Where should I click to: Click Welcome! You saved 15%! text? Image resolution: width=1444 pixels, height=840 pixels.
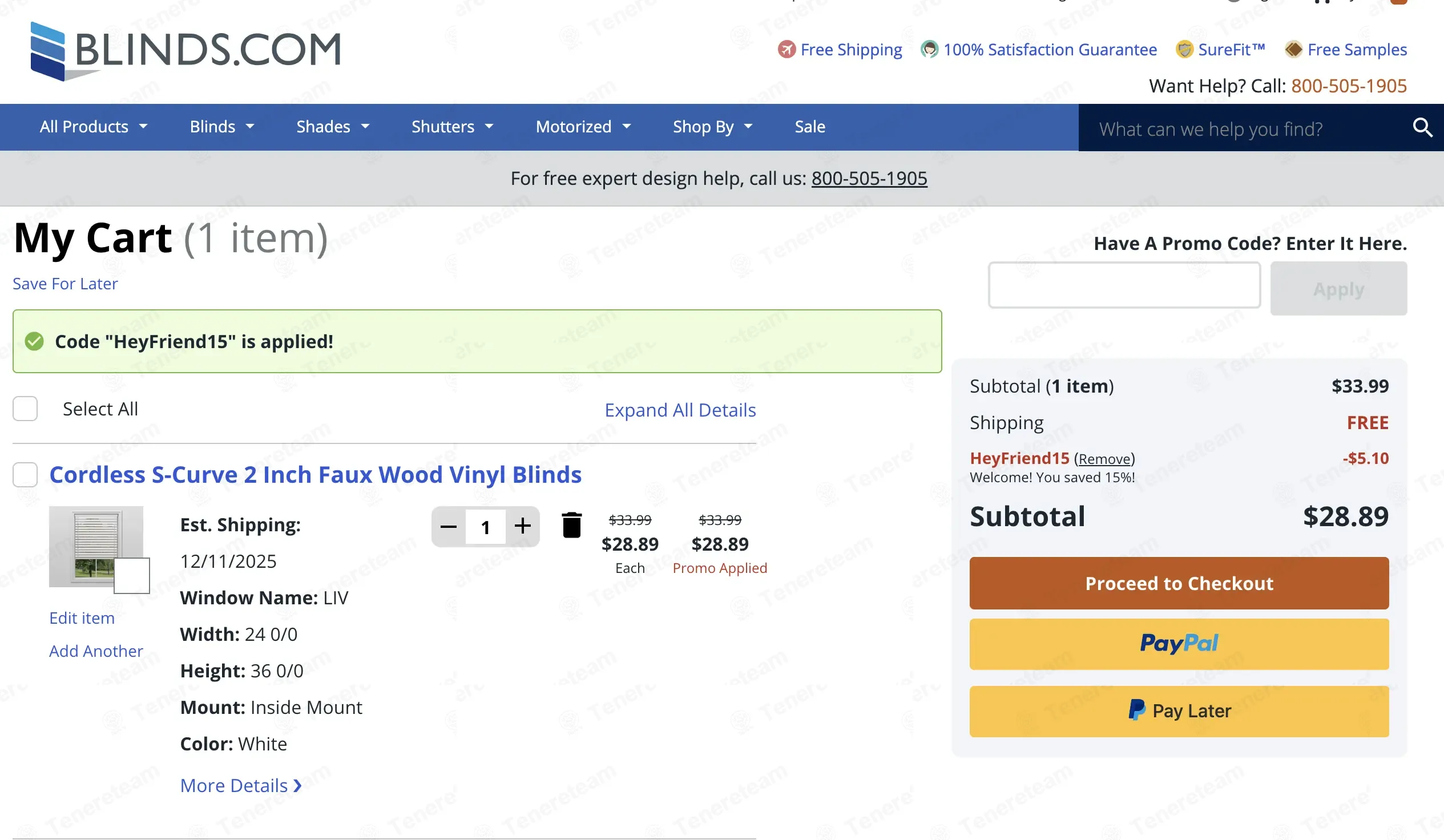pyautogui.click(x=1052, y=477)
